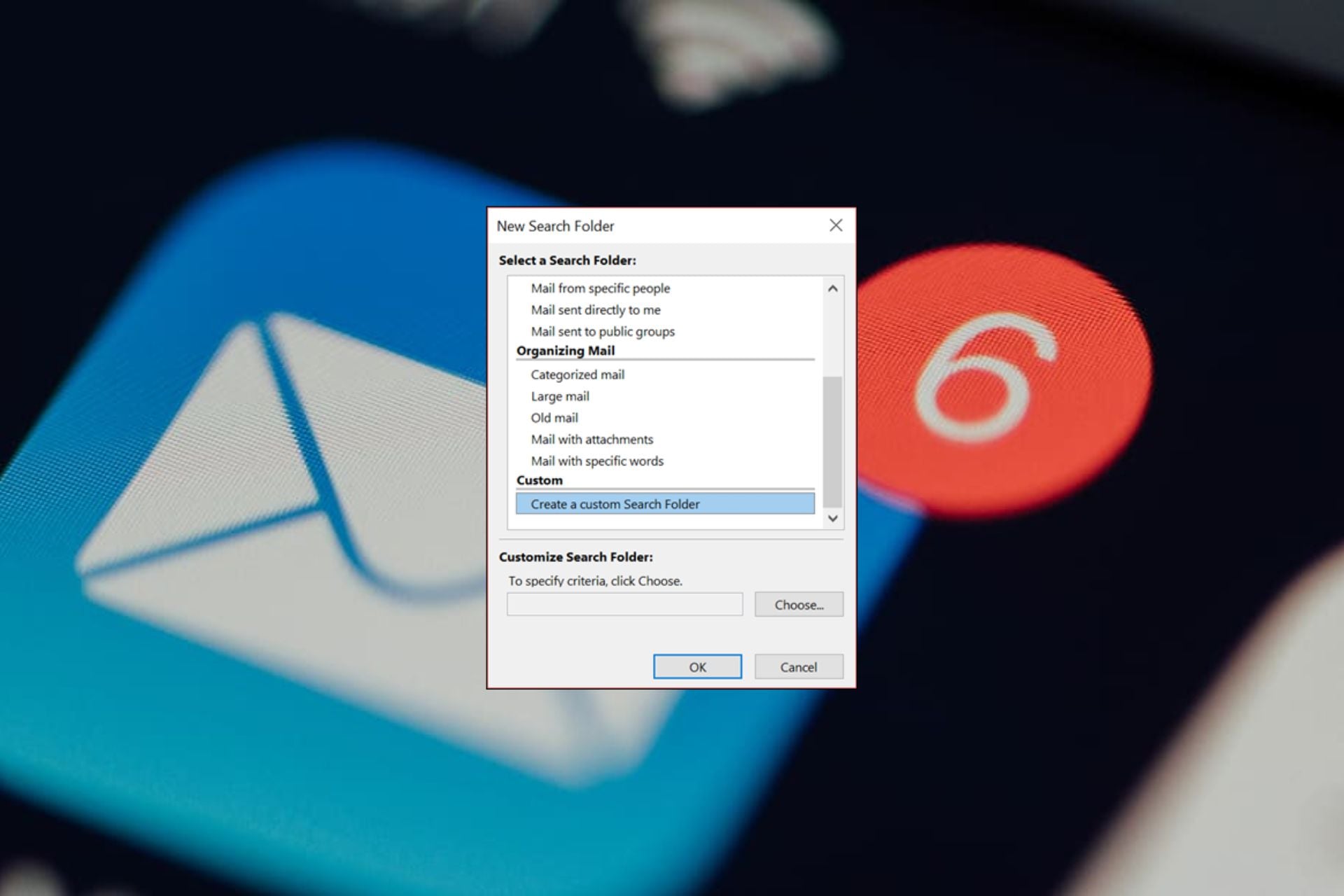Click the list scrollbar thumb

tap(832, 441)
